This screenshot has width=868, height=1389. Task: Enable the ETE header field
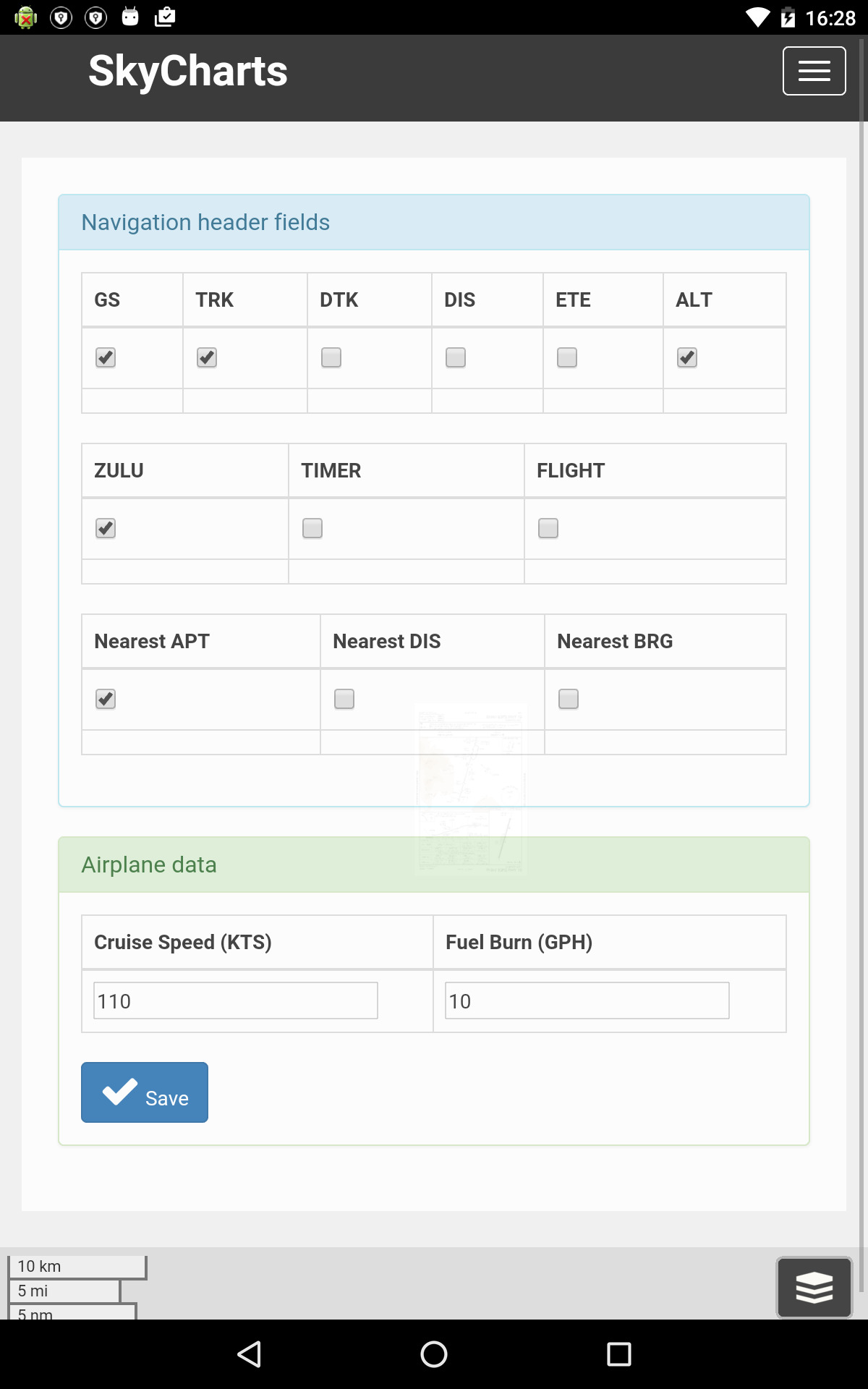point(567,357)
